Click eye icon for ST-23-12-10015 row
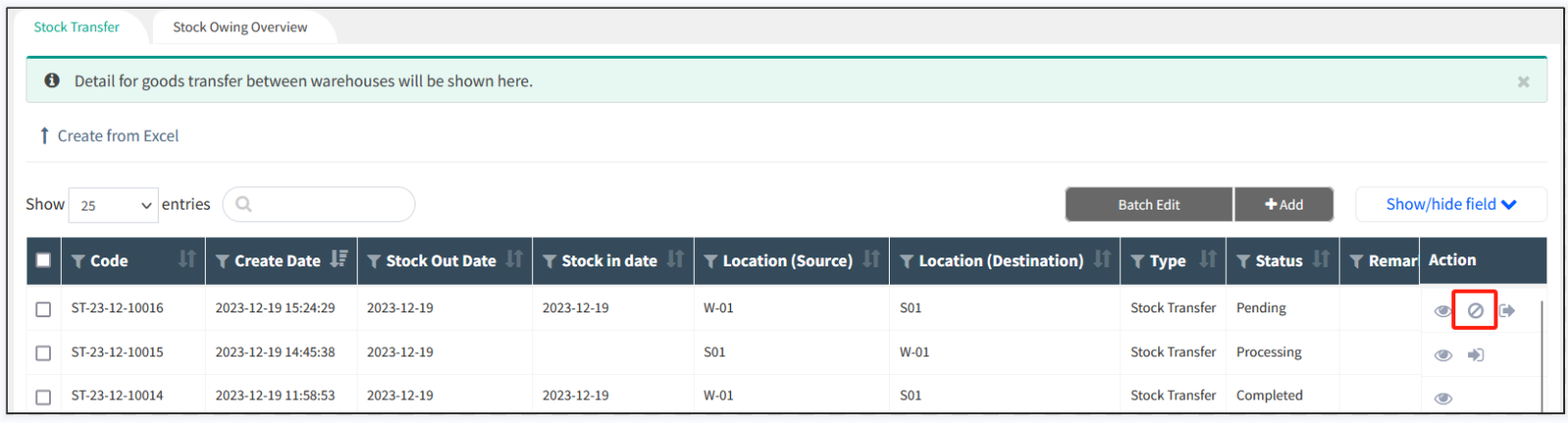The height and width of the screenshot is (423, 1568). [1443, 354]
